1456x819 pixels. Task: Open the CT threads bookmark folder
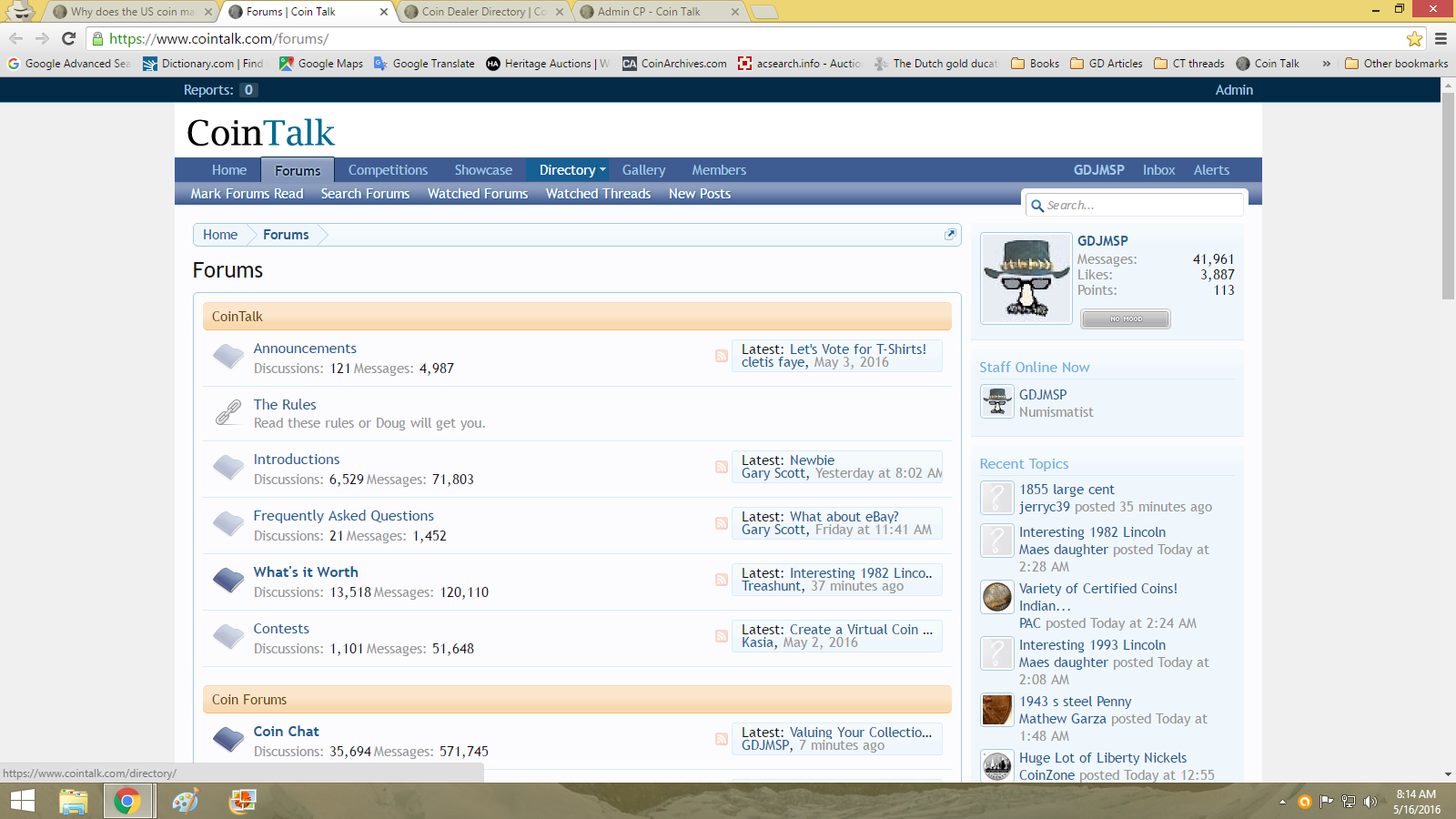(1188, 64)
